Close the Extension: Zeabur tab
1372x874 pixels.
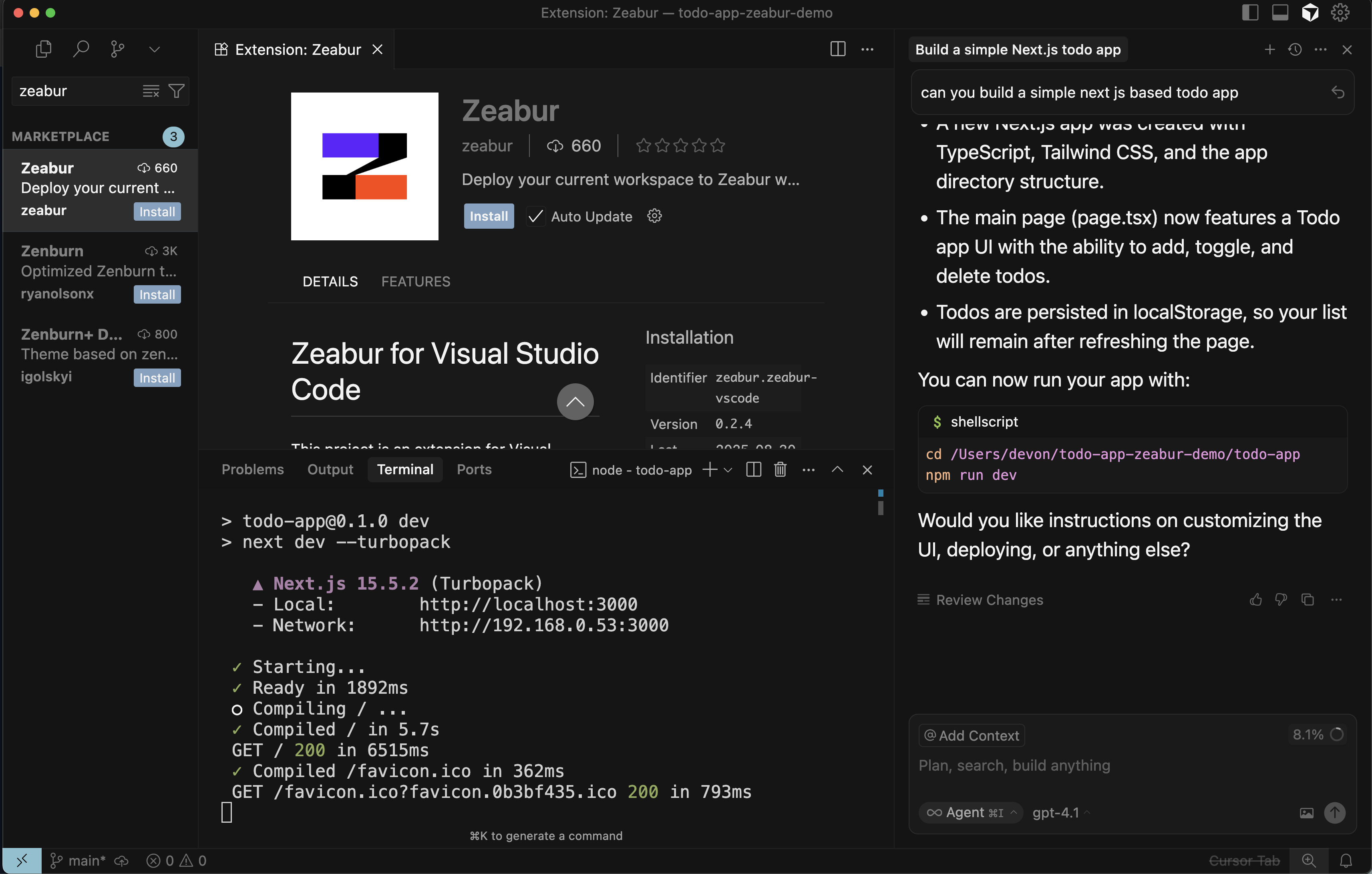pyautogui.click(x=377, y=50)
